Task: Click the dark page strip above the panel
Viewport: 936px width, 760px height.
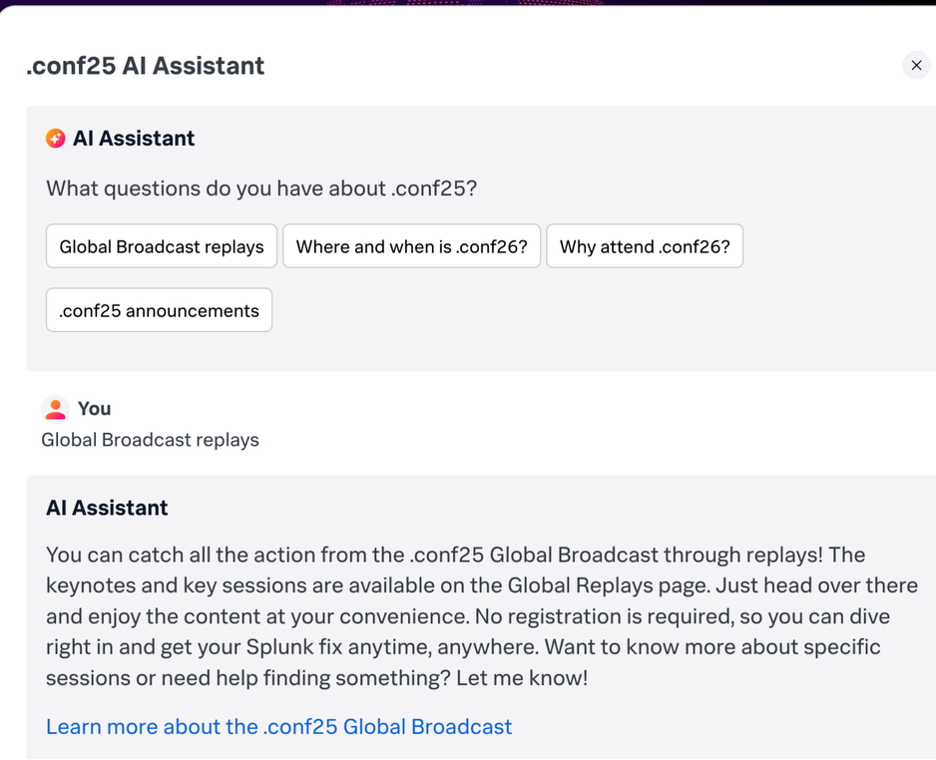Action: (x=468, y=3)
